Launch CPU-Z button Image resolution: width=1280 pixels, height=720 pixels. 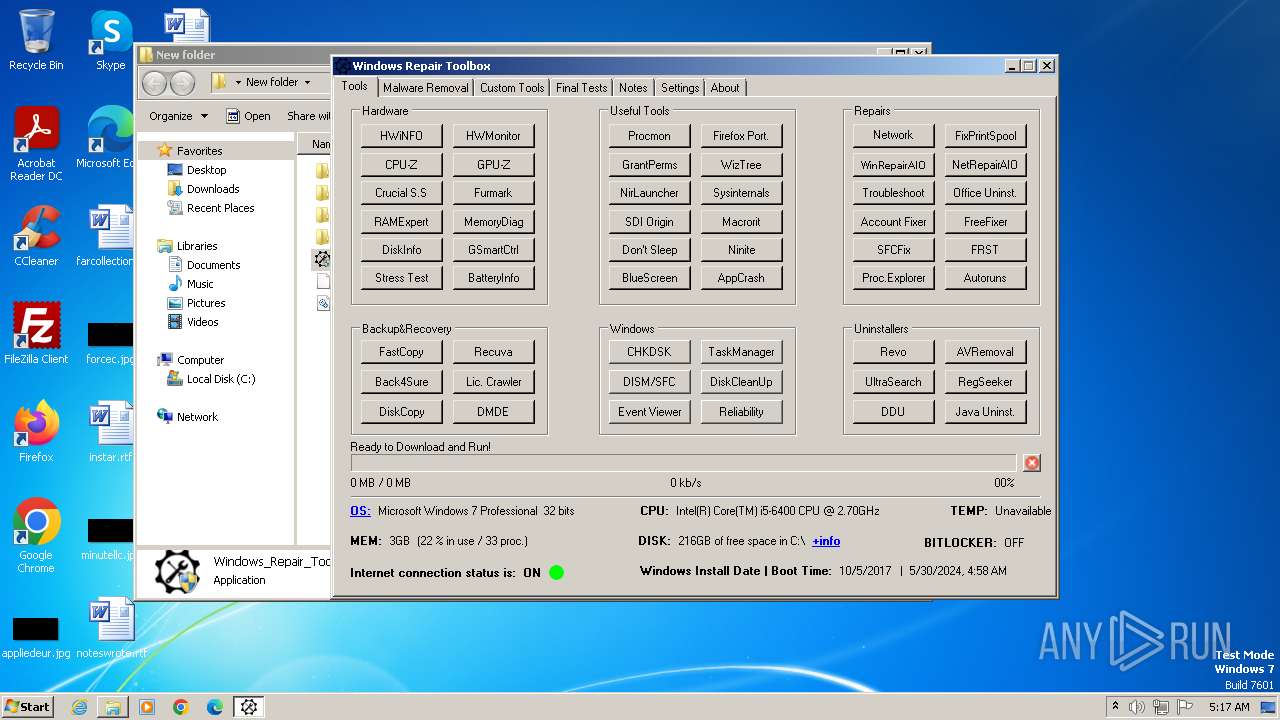(x=401, y=165)
